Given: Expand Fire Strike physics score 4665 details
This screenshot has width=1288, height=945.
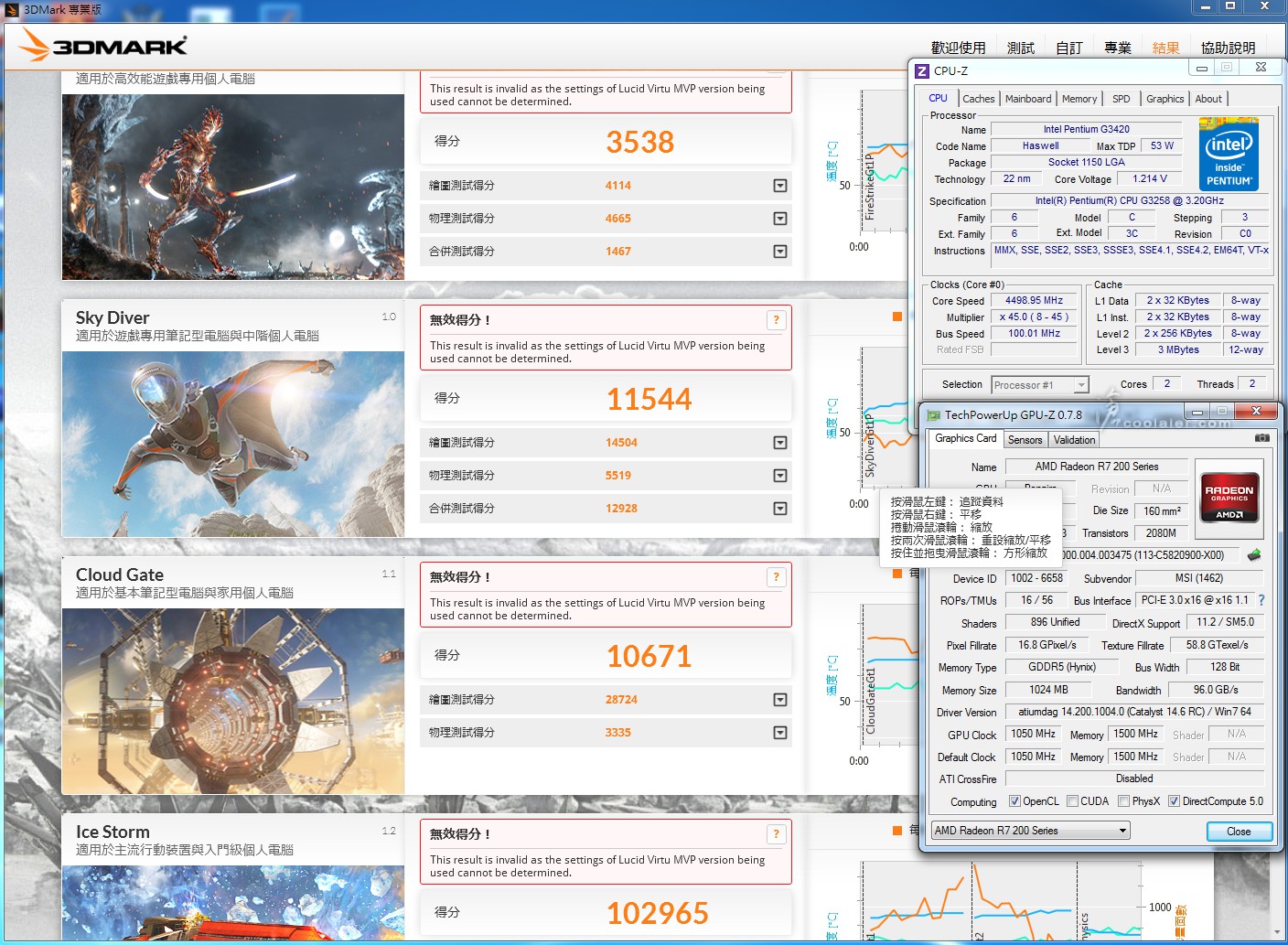Looking at the screenshot, I should tap(780, 219).
